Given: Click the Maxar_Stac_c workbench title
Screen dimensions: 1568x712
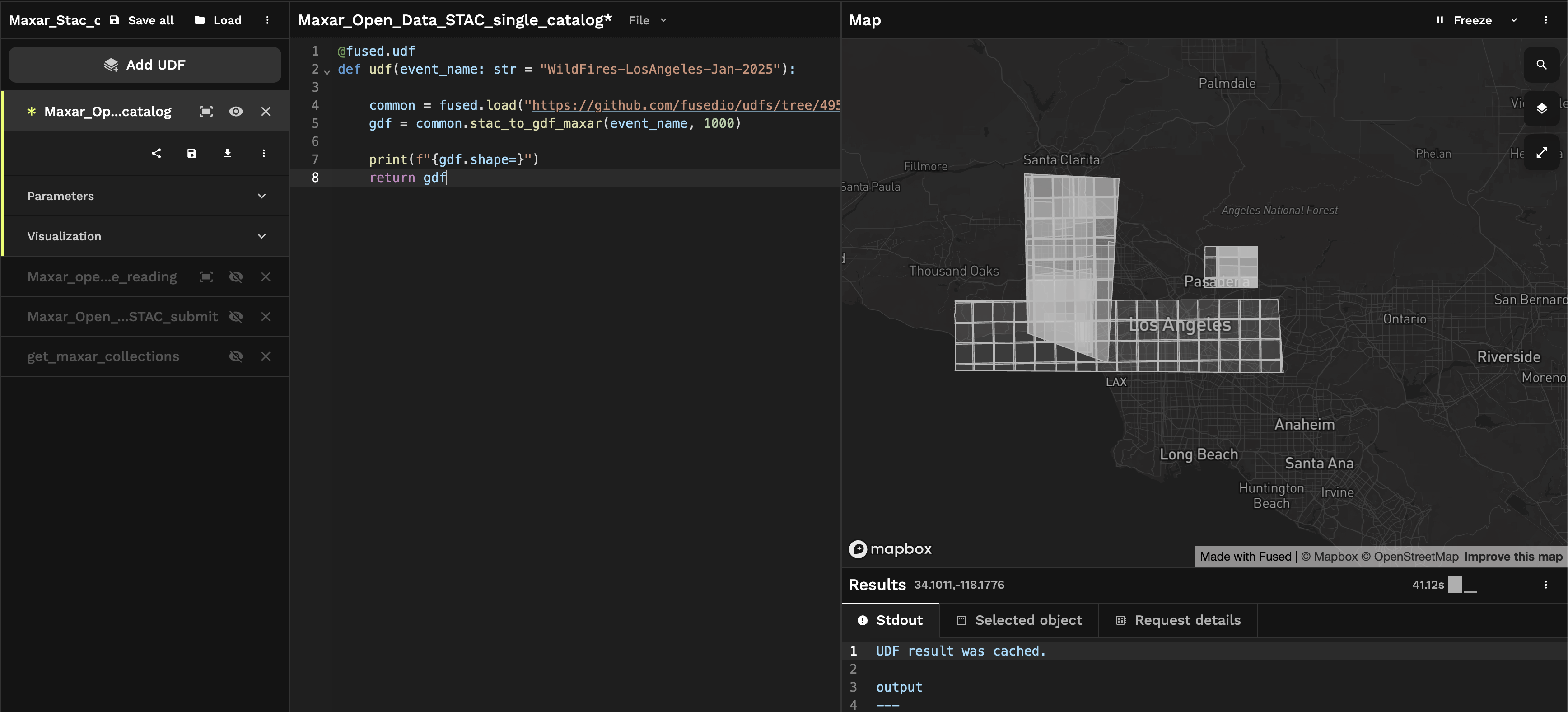Looking at the screenshot, I should coord(55,20).
